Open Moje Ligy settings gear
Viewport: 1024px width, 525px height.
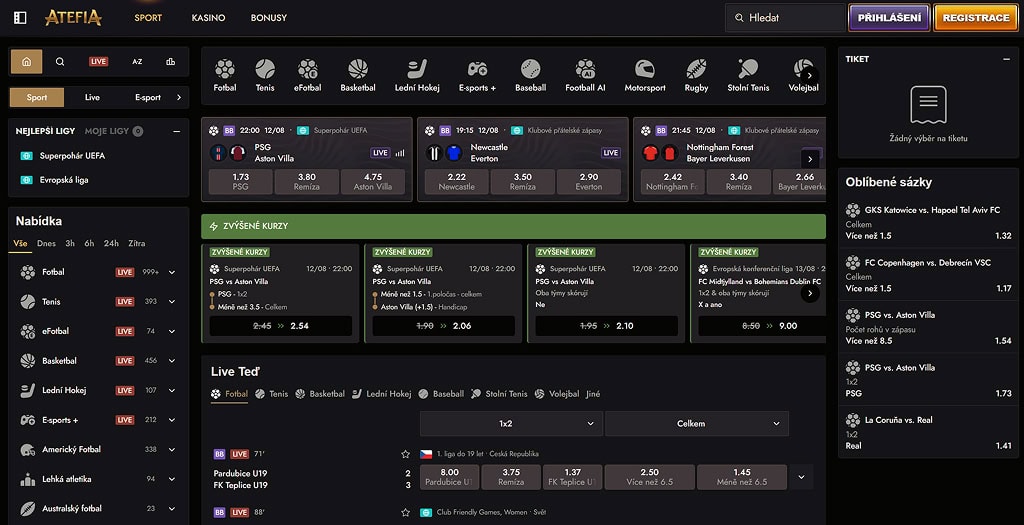click(x=138, y=131)
